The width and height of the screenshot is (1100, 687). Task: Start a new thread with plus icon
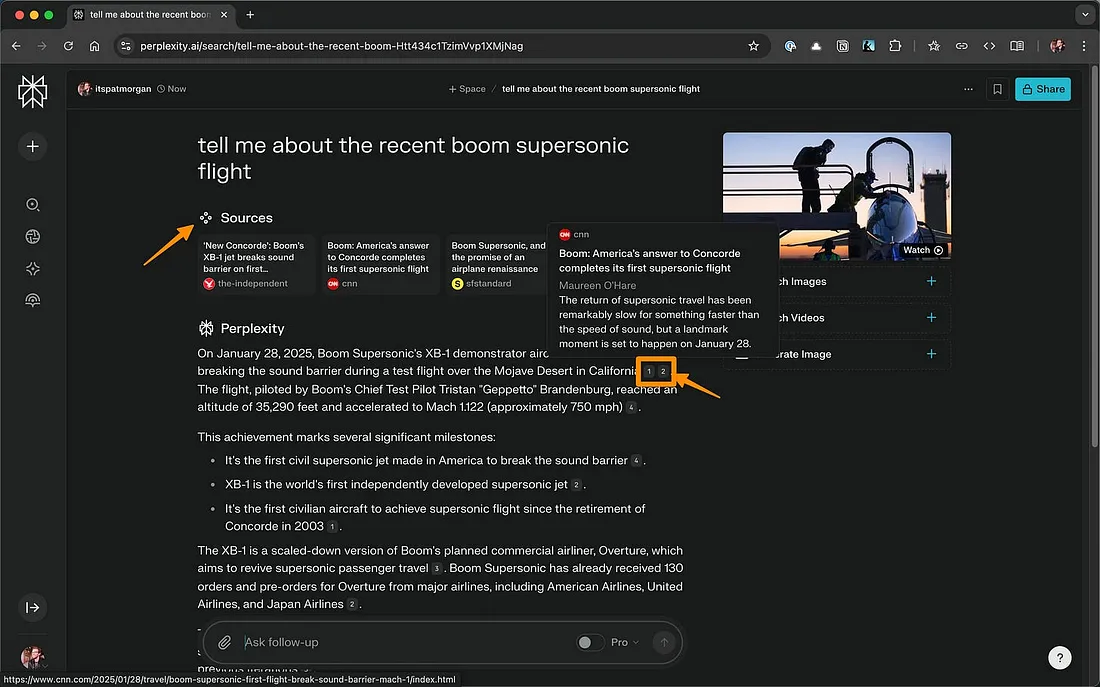(32, 146)
